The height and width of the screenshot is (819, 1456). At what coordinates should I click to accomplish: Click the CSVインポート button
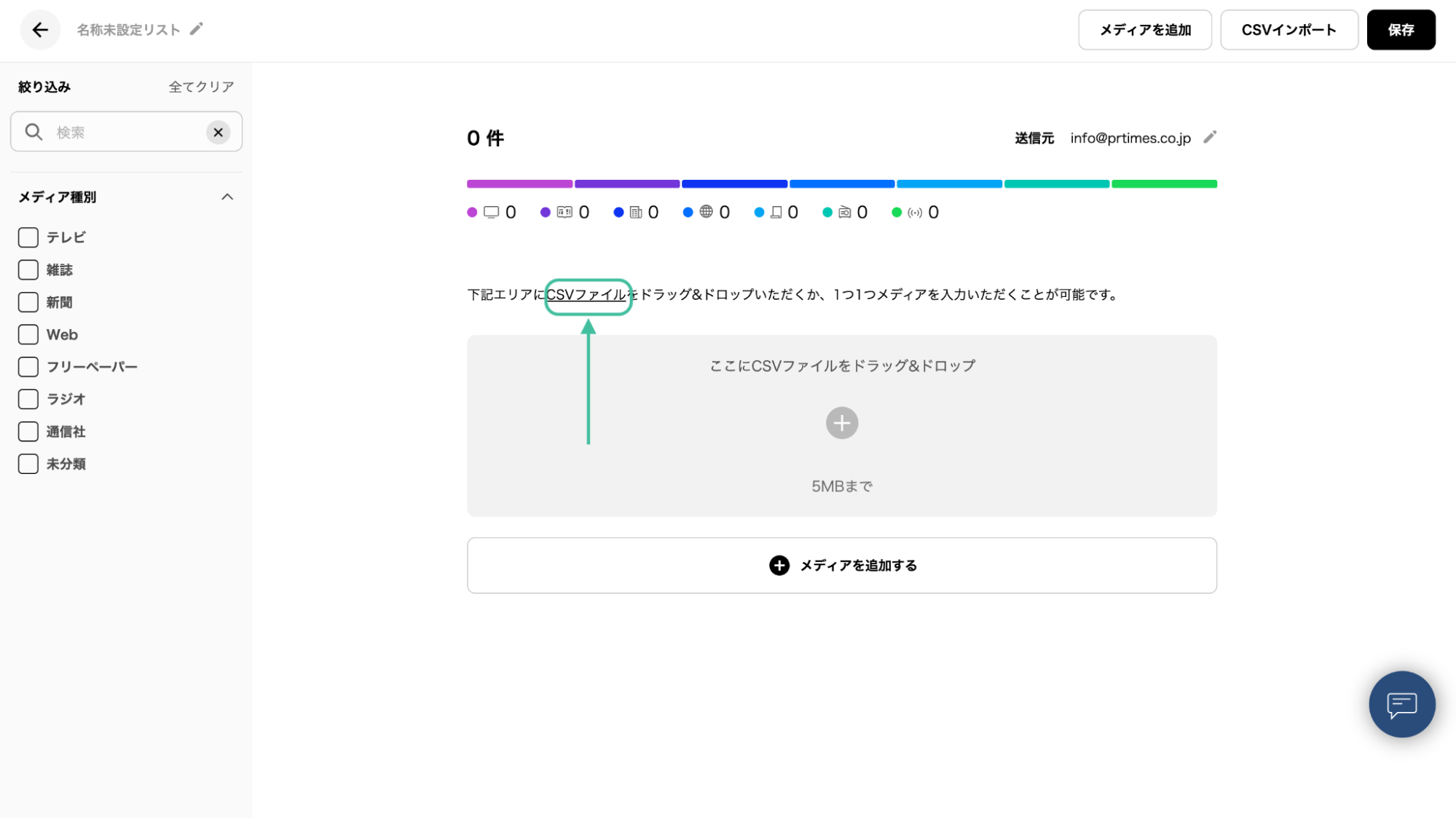(1288, 30)
